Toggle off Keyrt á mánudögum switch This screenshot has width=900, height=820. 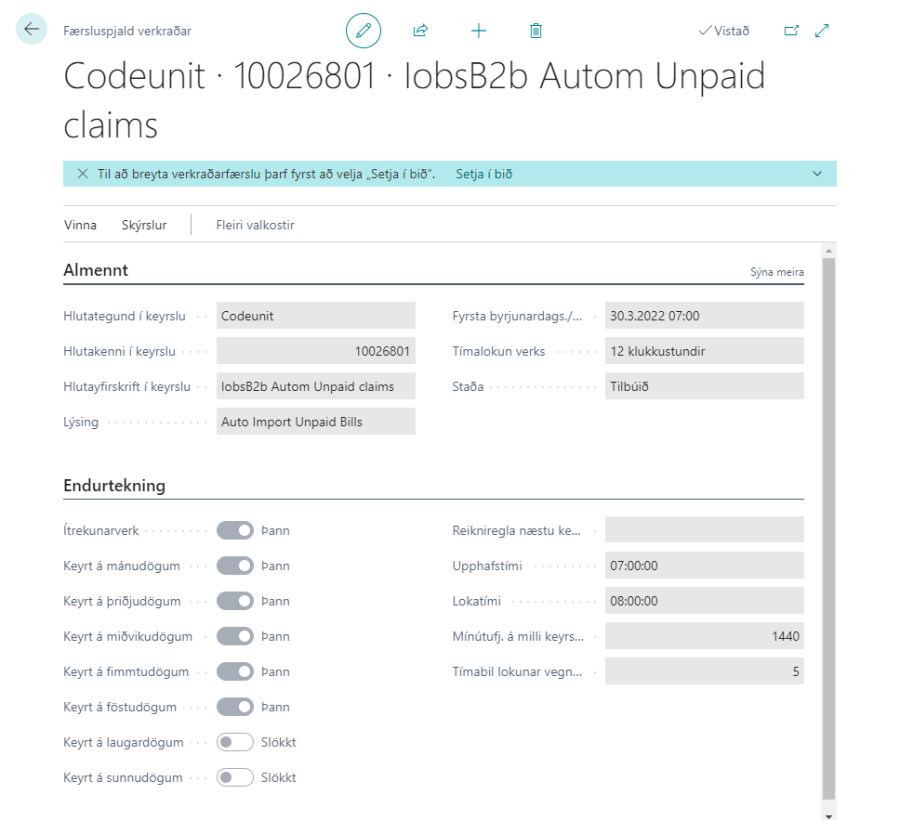click(x=235, y=566)
